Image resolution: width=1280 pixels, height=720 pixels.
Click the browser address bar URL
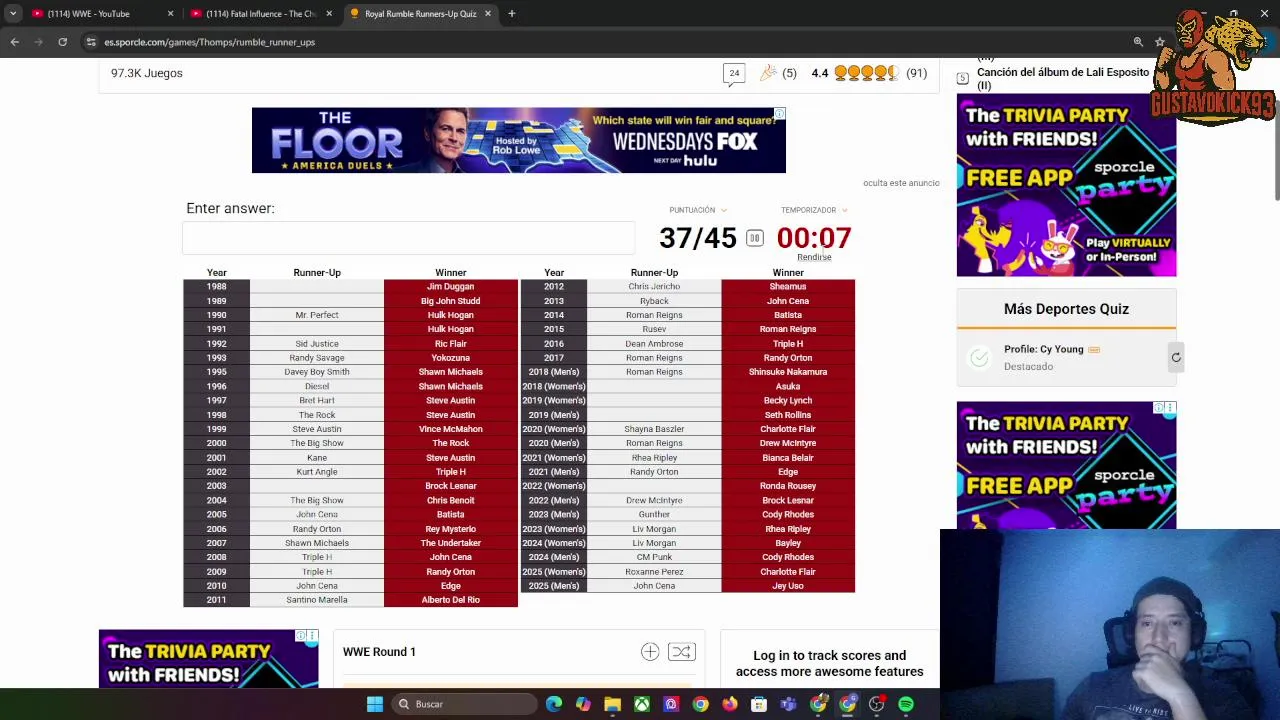[210, 42]
